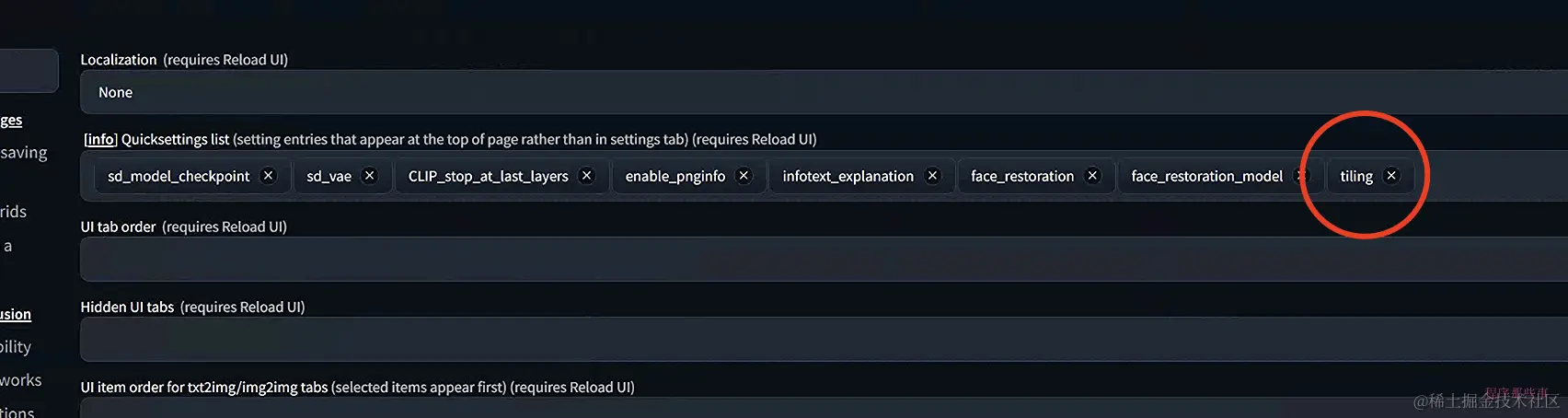Open the UI tab order dropdown field
This screenshot has width=1568, height=418.
pos(824,259)
